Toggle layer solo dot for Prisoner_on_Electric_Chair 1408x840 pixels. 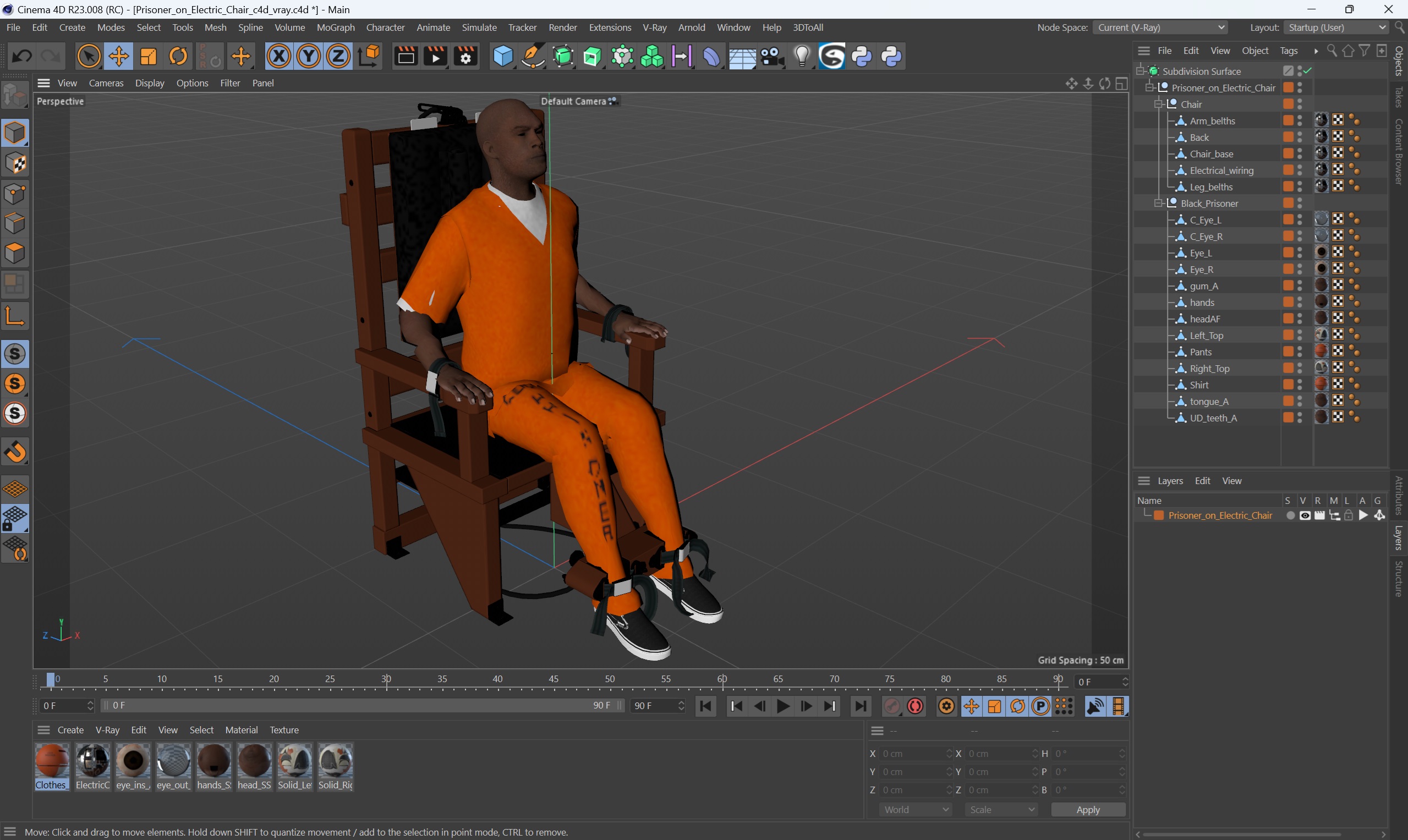[1290, 515]
